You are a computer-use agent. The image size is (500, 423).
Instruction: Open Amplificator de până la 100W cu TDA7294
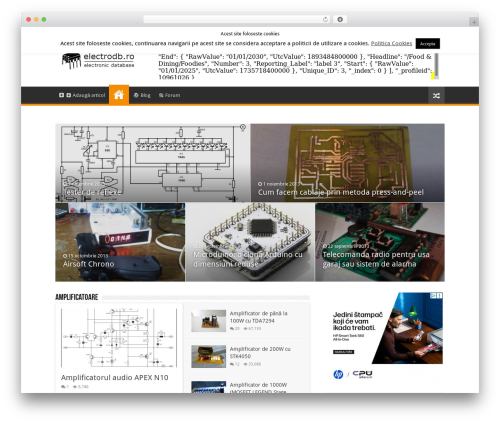click(258, 317)
